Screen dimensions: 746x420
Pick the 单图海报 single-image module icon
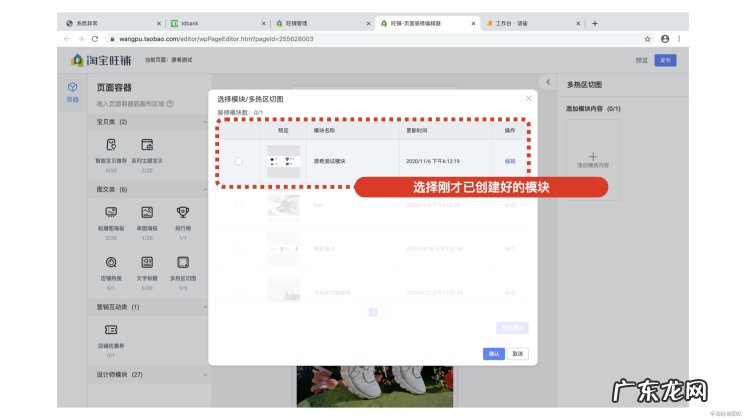pos(147,212)
